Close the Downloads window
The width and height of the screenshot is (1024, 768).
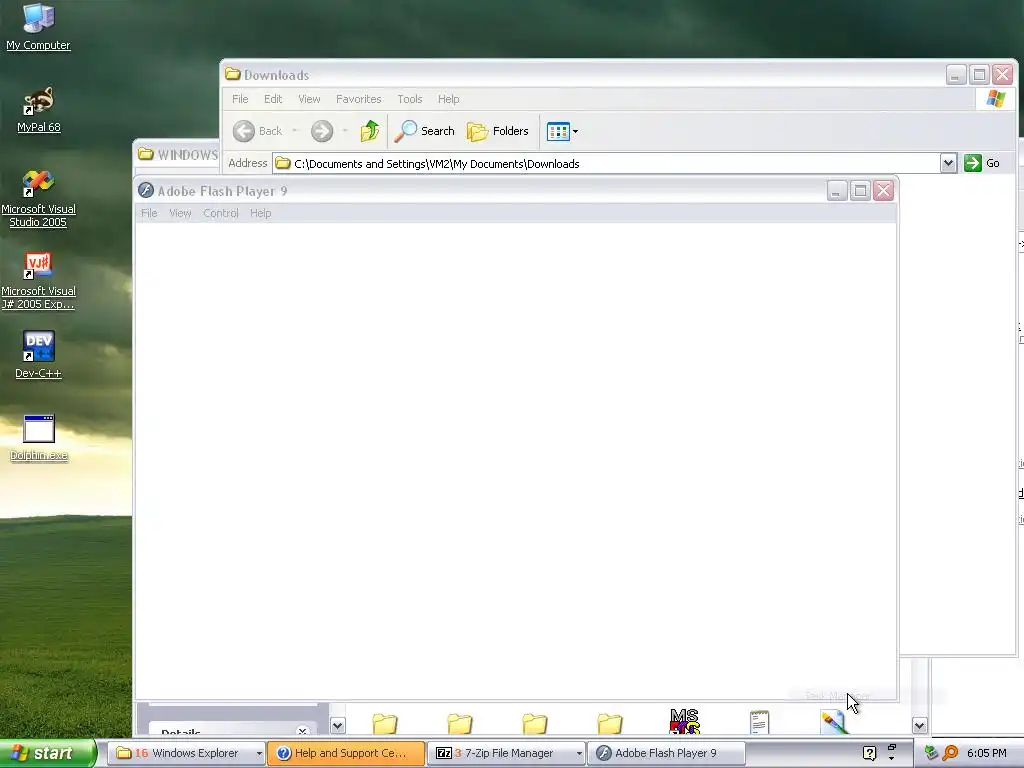point(1003,74)
